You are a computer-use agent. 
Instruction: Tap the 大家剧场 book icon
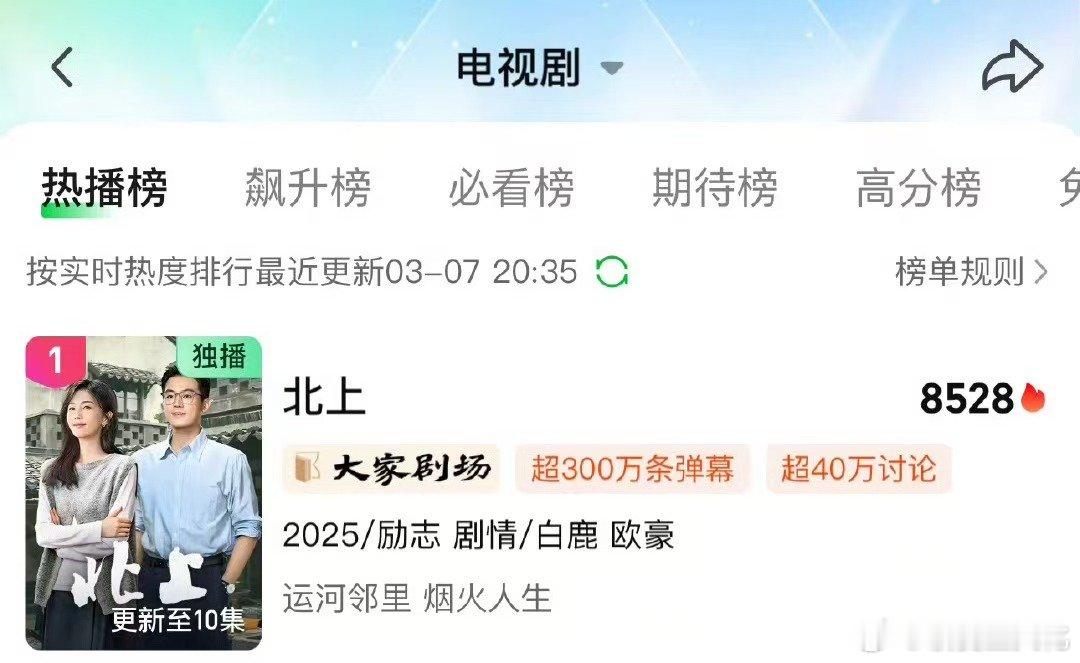tap(307, 469)
